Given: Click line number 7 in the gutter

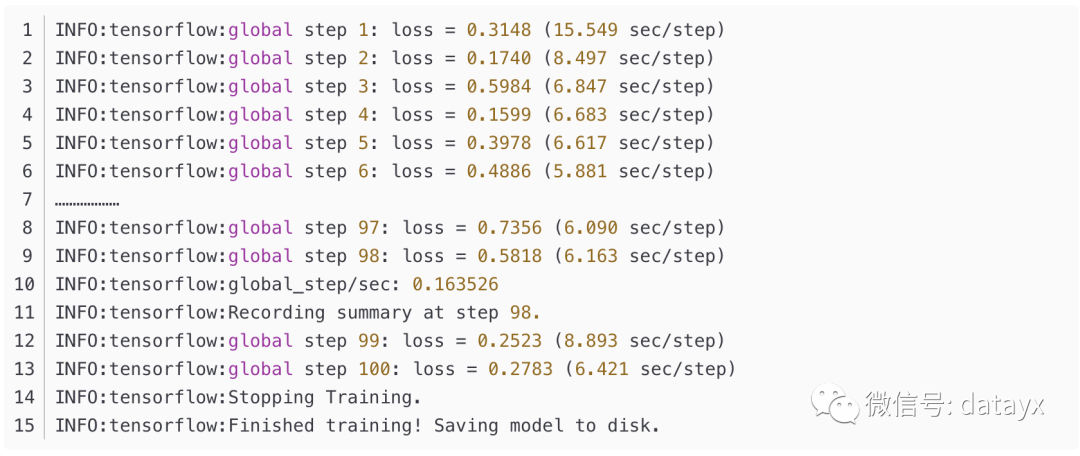Looking at the screenshot, I should tap(27, 199).
